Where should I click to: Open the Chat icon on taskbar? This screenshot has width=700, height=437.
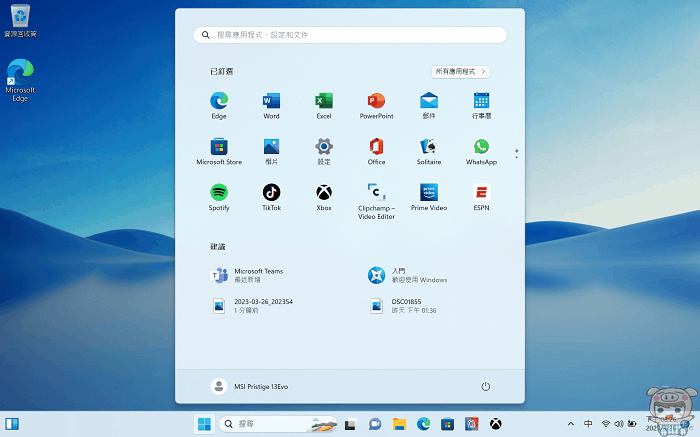point(375,424)
